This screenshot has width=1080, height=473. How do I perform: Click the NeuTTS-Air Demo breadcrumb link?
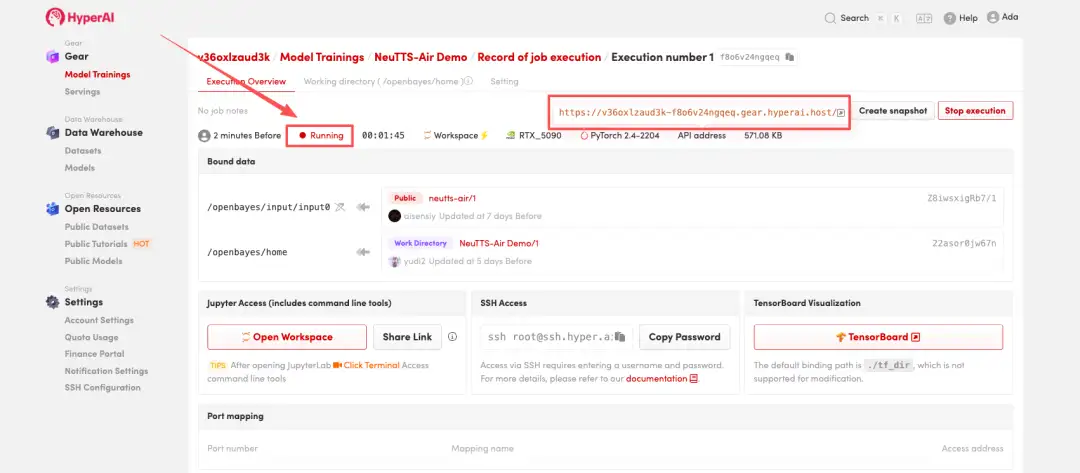(x=421, y=57)
